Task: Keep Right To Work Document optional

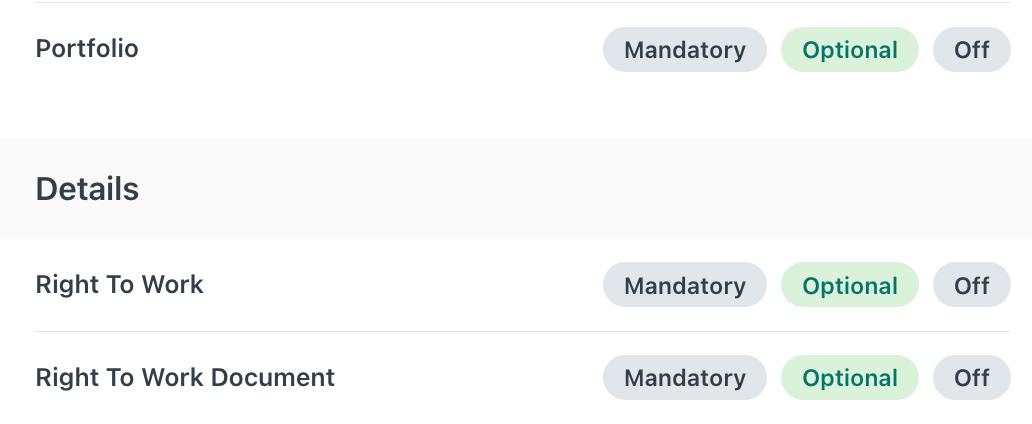Action: click(x=849, y=378)
